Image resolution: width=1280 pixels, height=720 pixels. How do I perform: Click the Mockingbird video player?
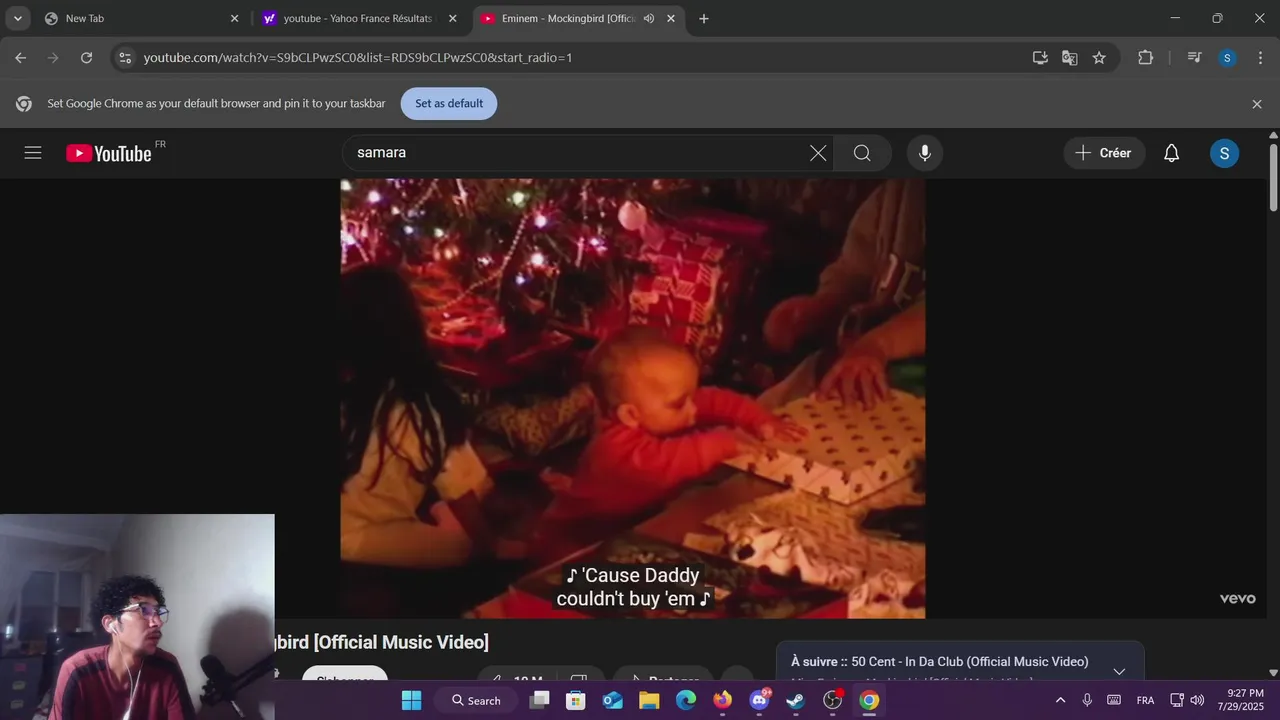[633, 399]
